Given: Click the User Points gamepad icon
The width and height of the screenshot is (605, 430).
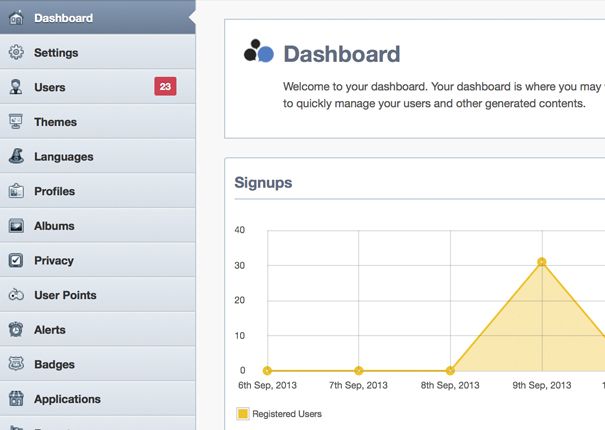Looking at the screenshot, I should point(16,295).
